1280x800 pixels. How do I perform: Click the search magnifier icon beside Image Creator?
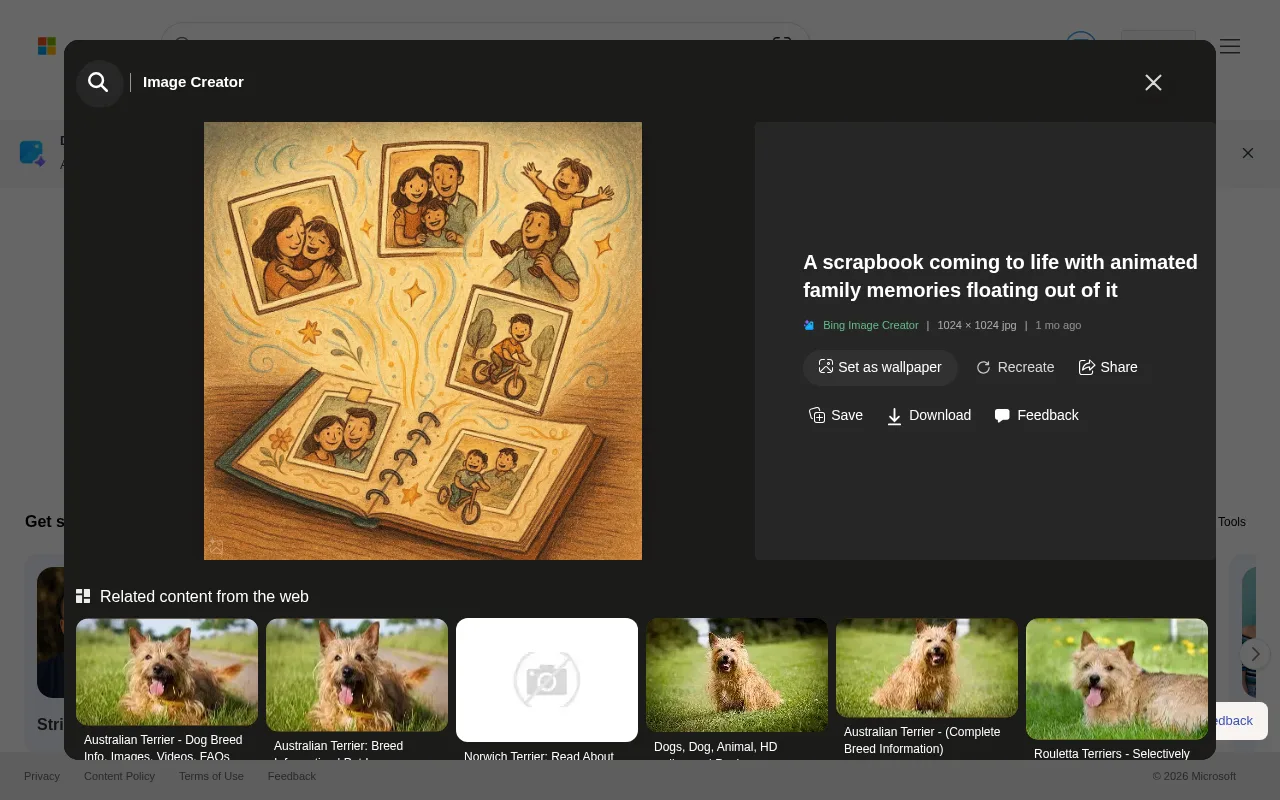pyautogui.click(x=99, y=83)
